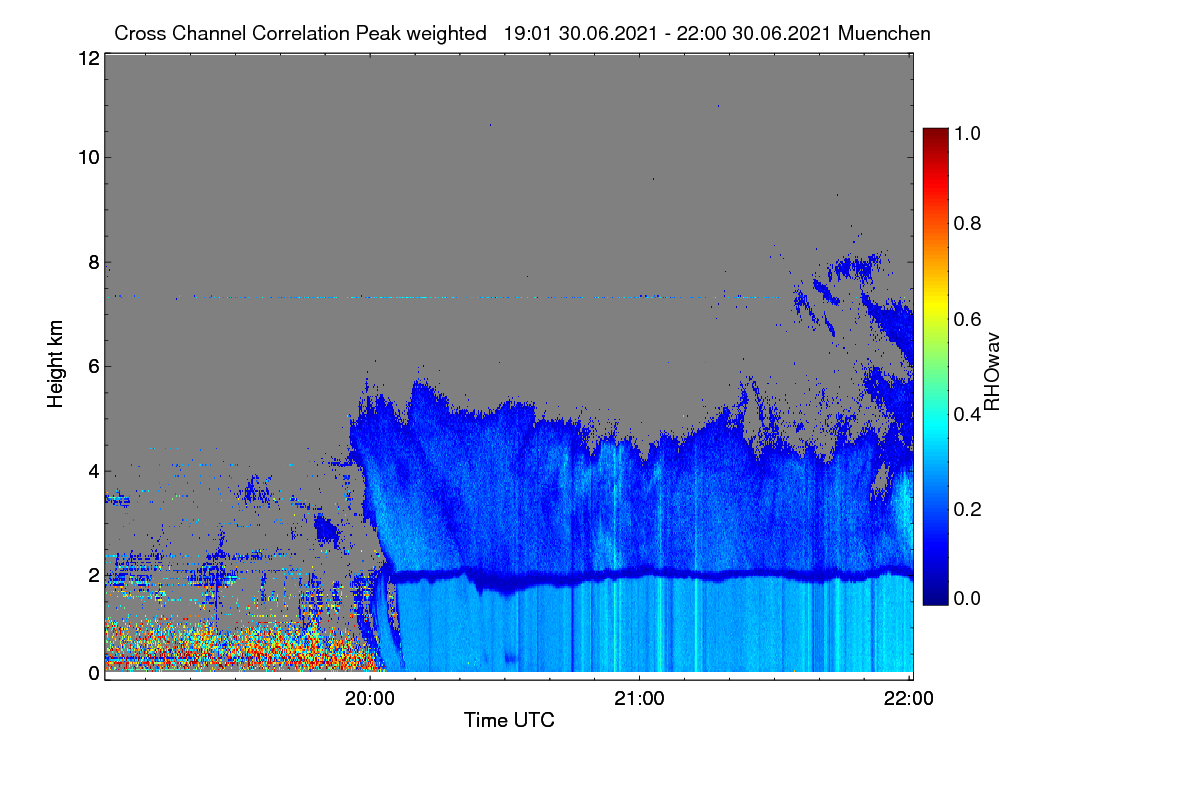
Task: Click the 10 km height tick label
Action: click(x=87, y=157)
